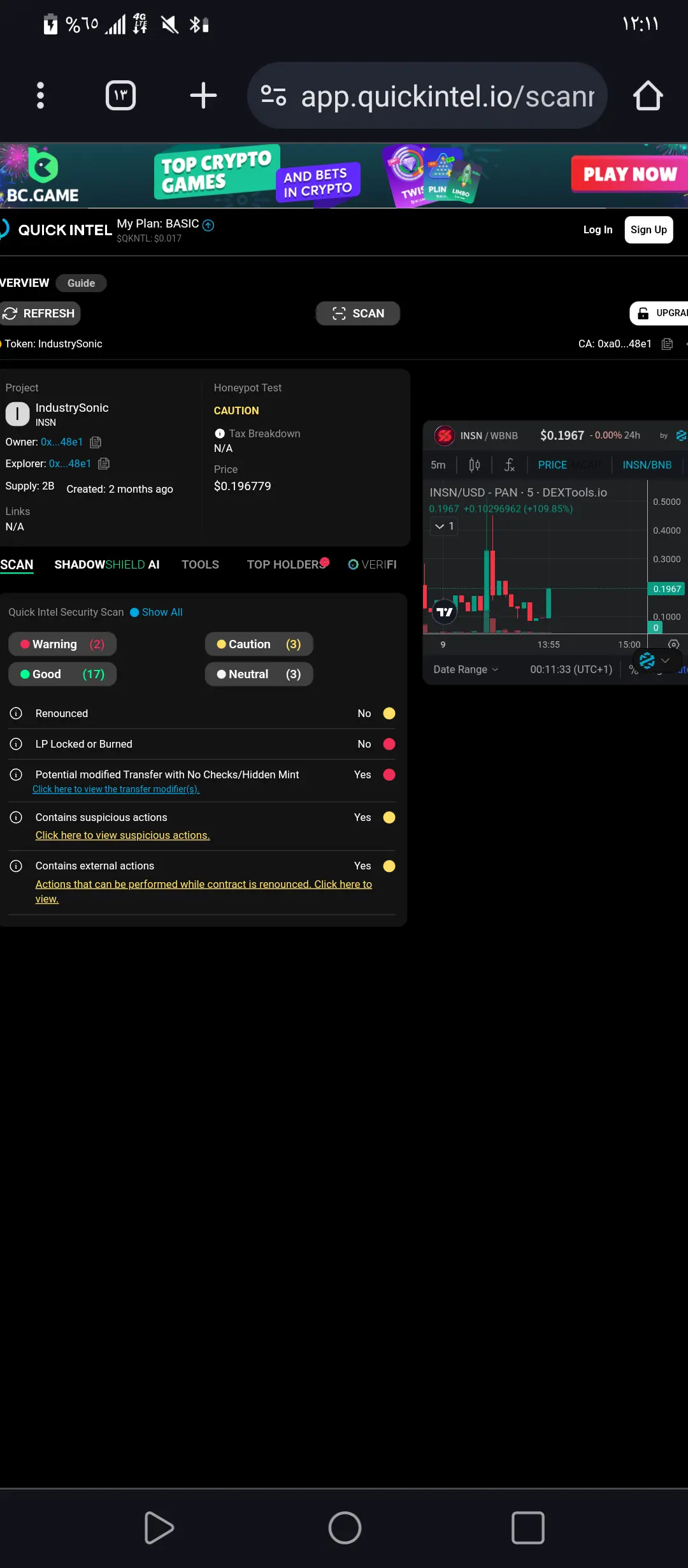Click the Sign Up button
Image resolution: width=688 pixels, height=1568 pixels.
[649, 229]
